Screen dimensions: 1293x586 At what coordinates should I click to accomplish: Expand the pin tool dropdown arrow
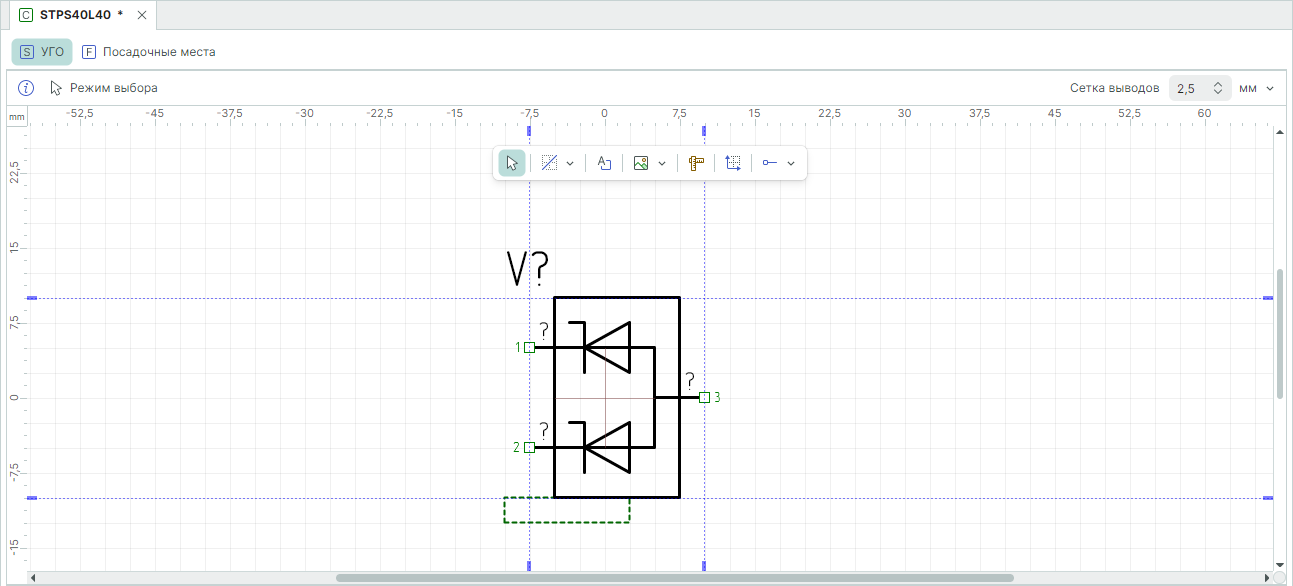(791, 163)
